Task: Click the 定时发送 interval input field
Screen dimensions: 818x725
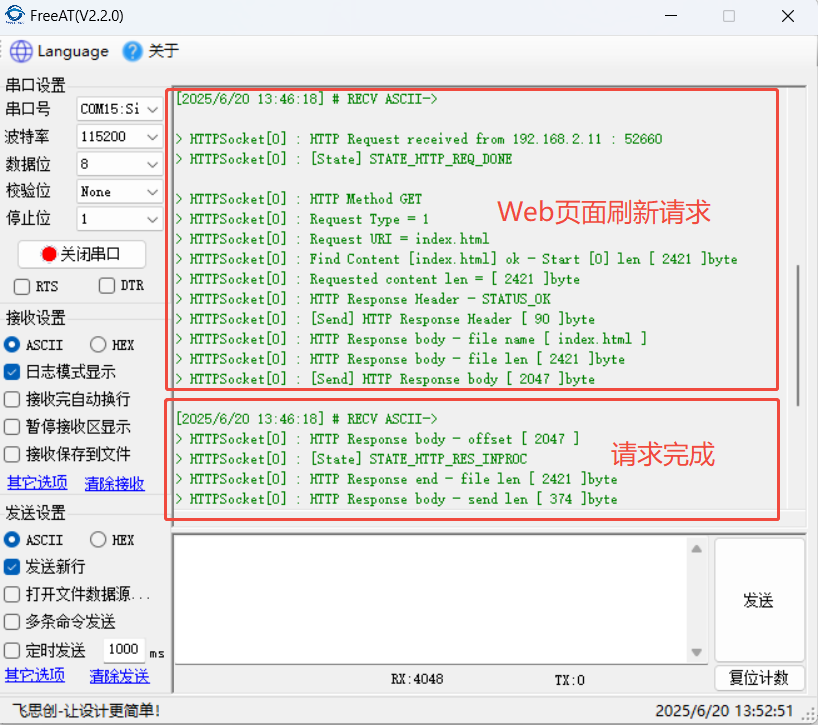Action: [123, 649]
